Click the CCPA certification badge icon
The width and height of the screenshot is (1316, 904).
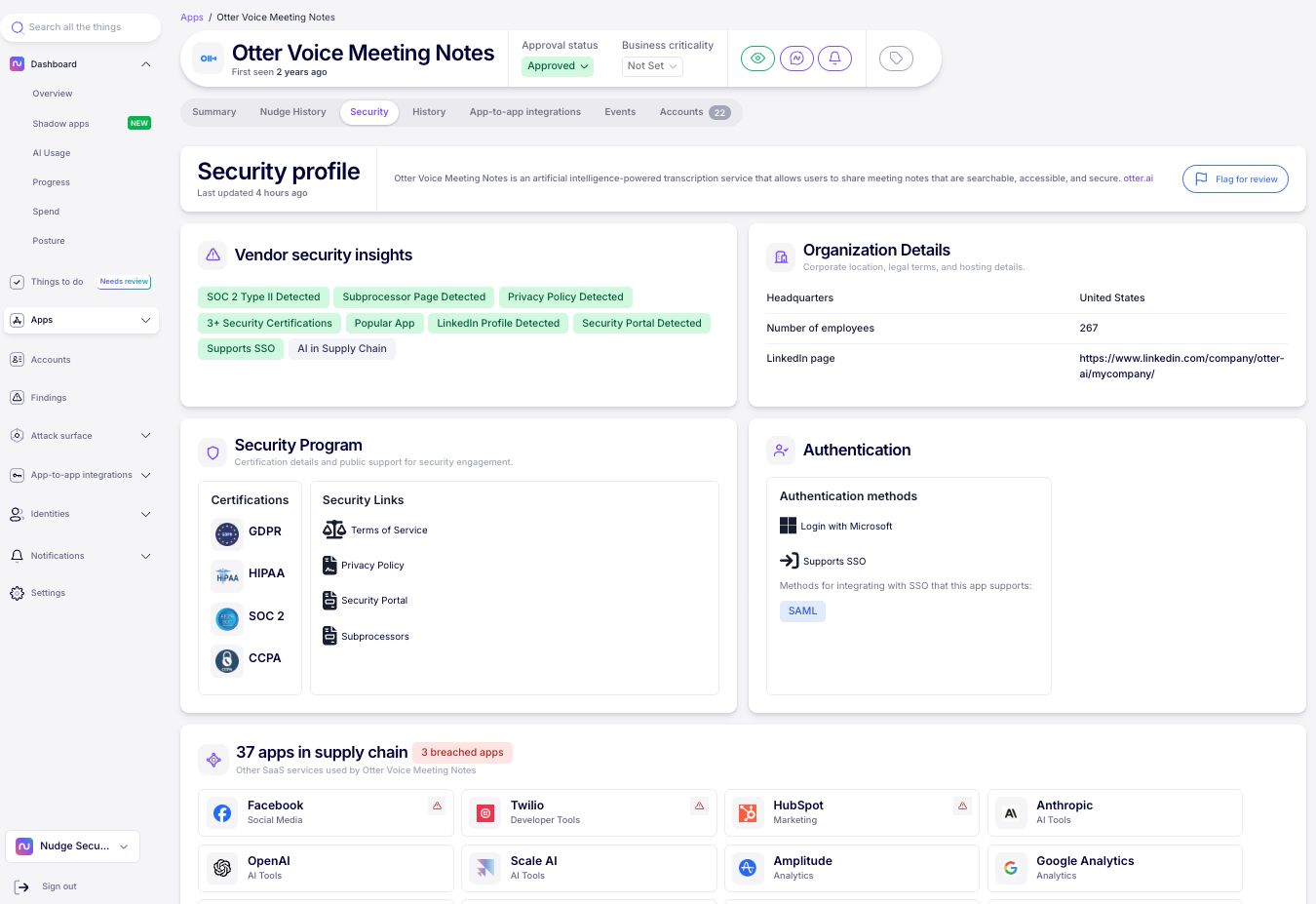point(227,660)
